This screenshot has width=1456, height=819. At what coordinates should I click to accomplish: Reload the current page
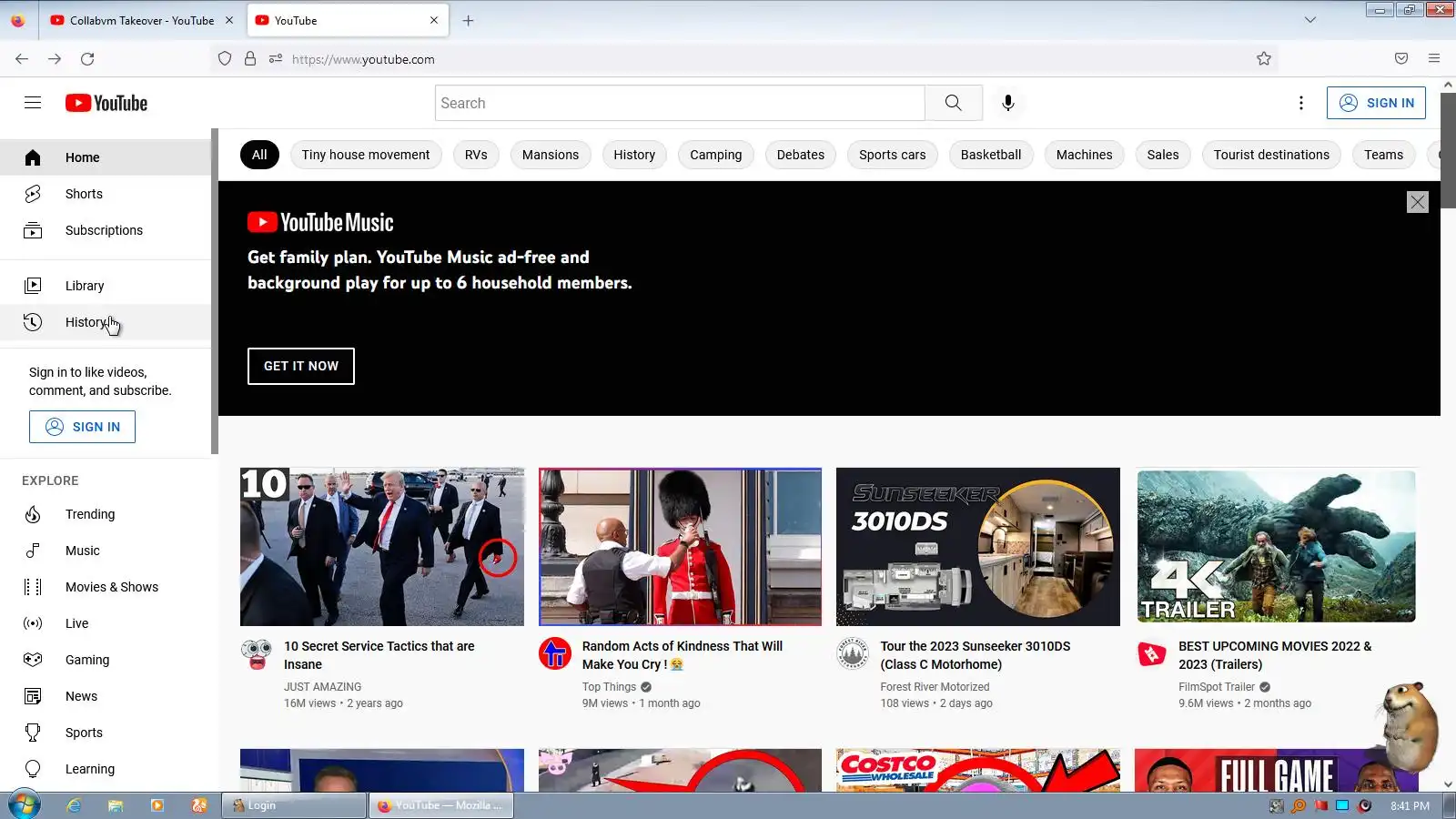click(x=87, y=59)
